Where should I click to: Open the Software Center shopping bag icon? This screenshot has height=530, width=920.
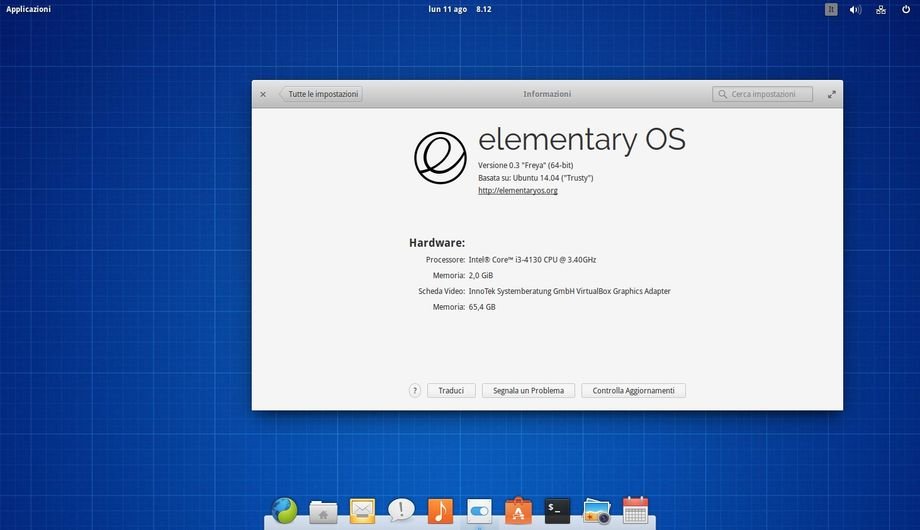point(518,511)
